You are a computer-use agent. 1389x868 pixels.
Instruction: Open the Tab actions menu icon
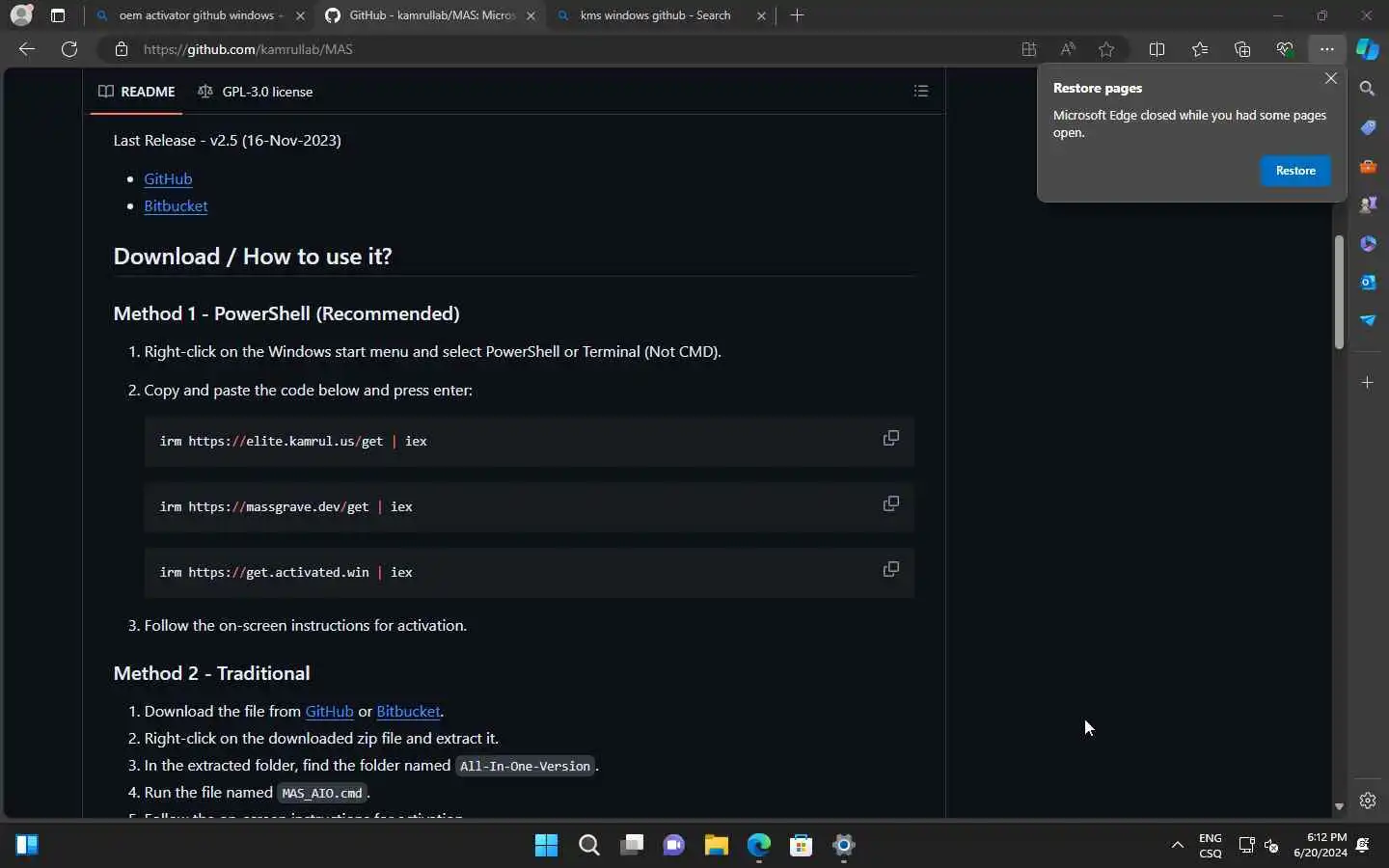[x=58, y=15]
